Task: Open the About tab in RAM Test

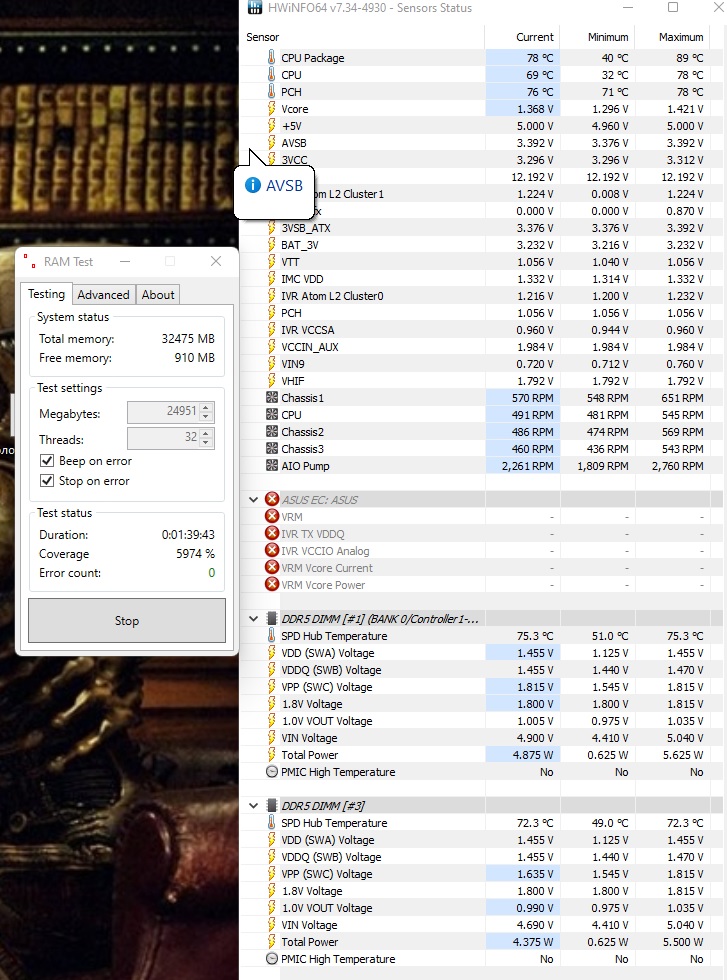Action: pyautogui.click(x=158, y=294)
